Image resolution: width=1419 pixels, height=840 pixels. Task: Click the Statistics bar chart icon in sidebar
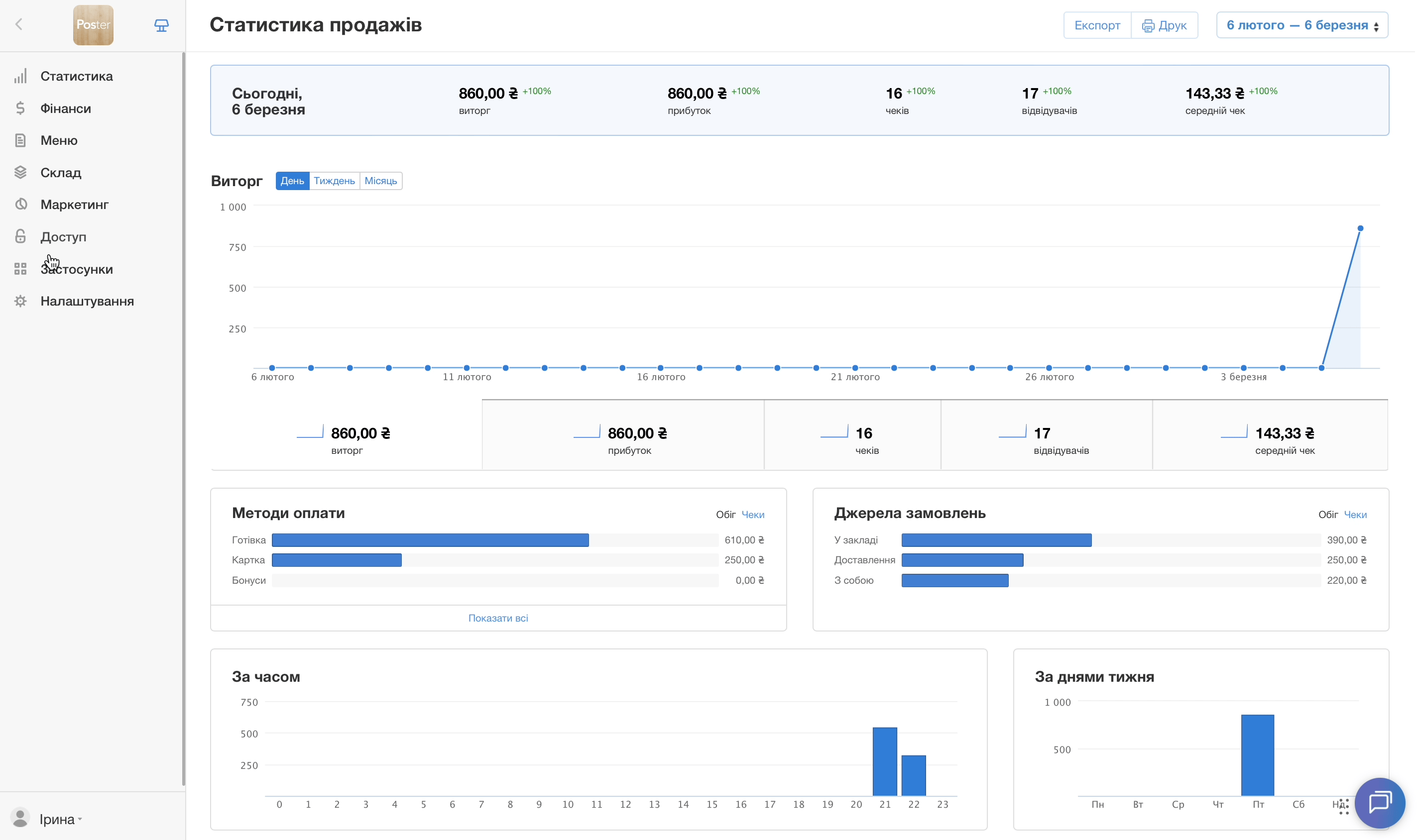coord(20,77)
